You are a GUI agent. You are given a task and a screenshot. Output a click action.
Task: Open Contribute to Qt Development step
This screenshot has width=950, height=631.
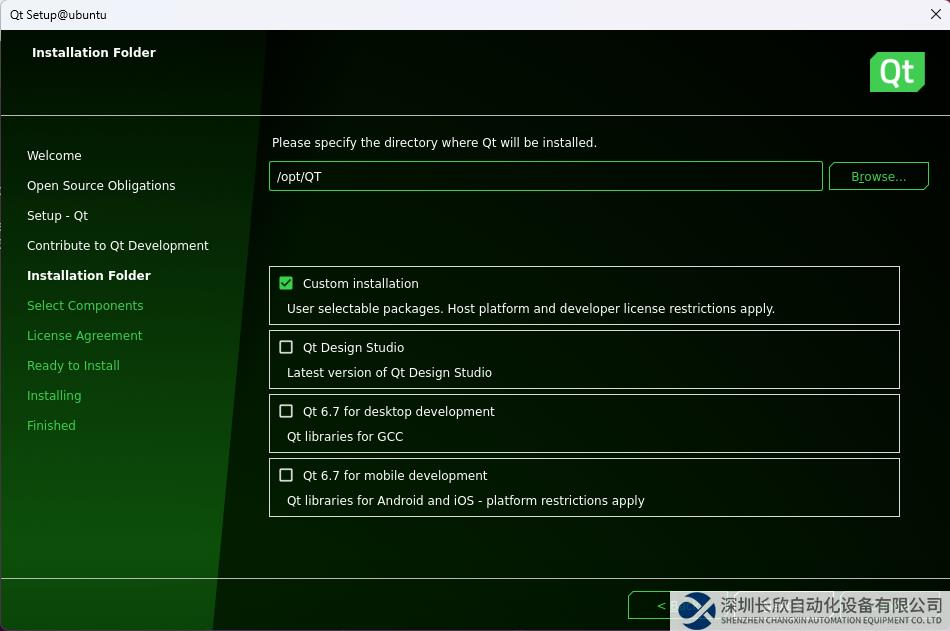coord(118,245)
